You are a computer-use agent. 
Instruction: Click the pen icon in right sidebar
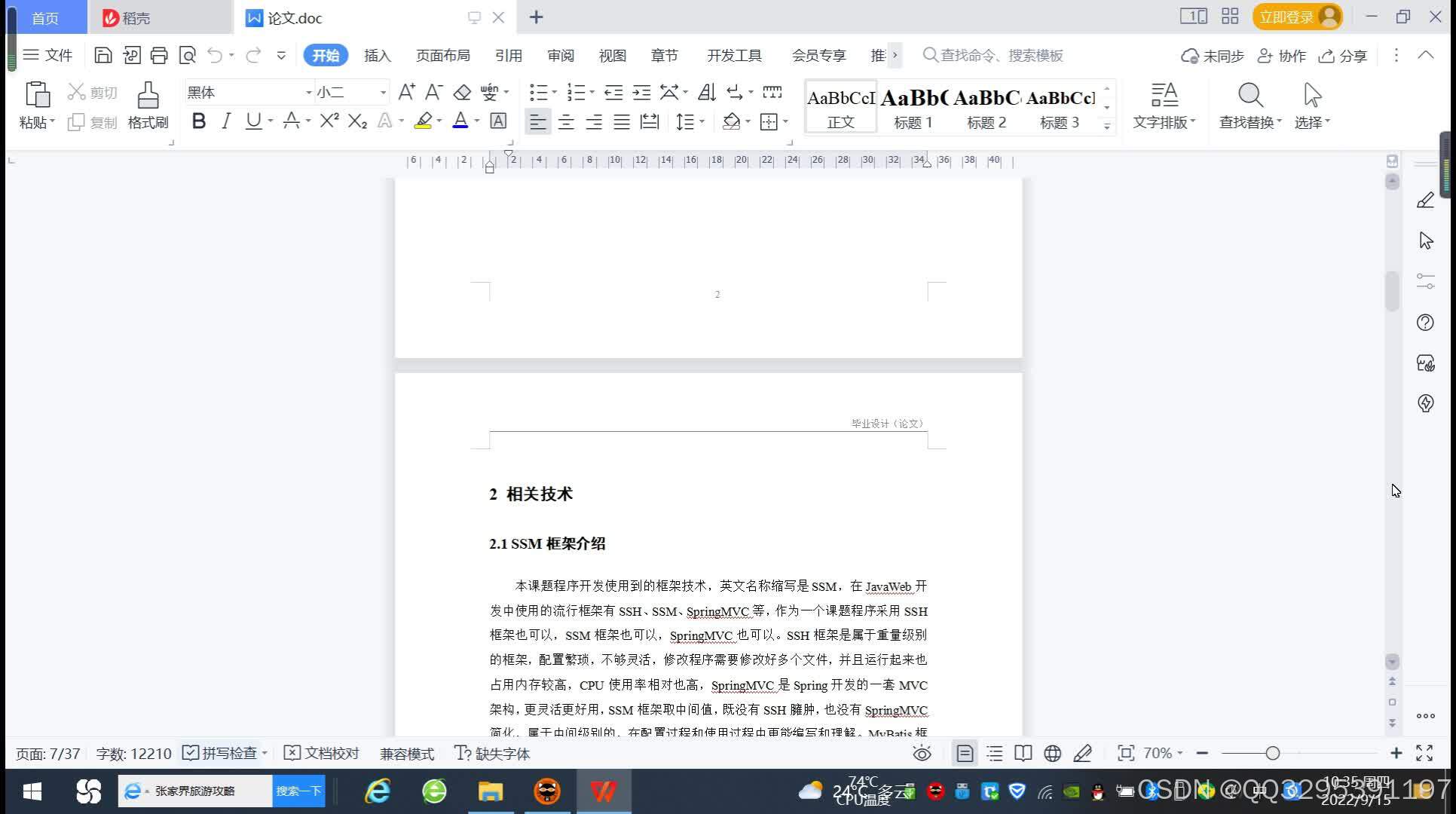(1425, 200)
